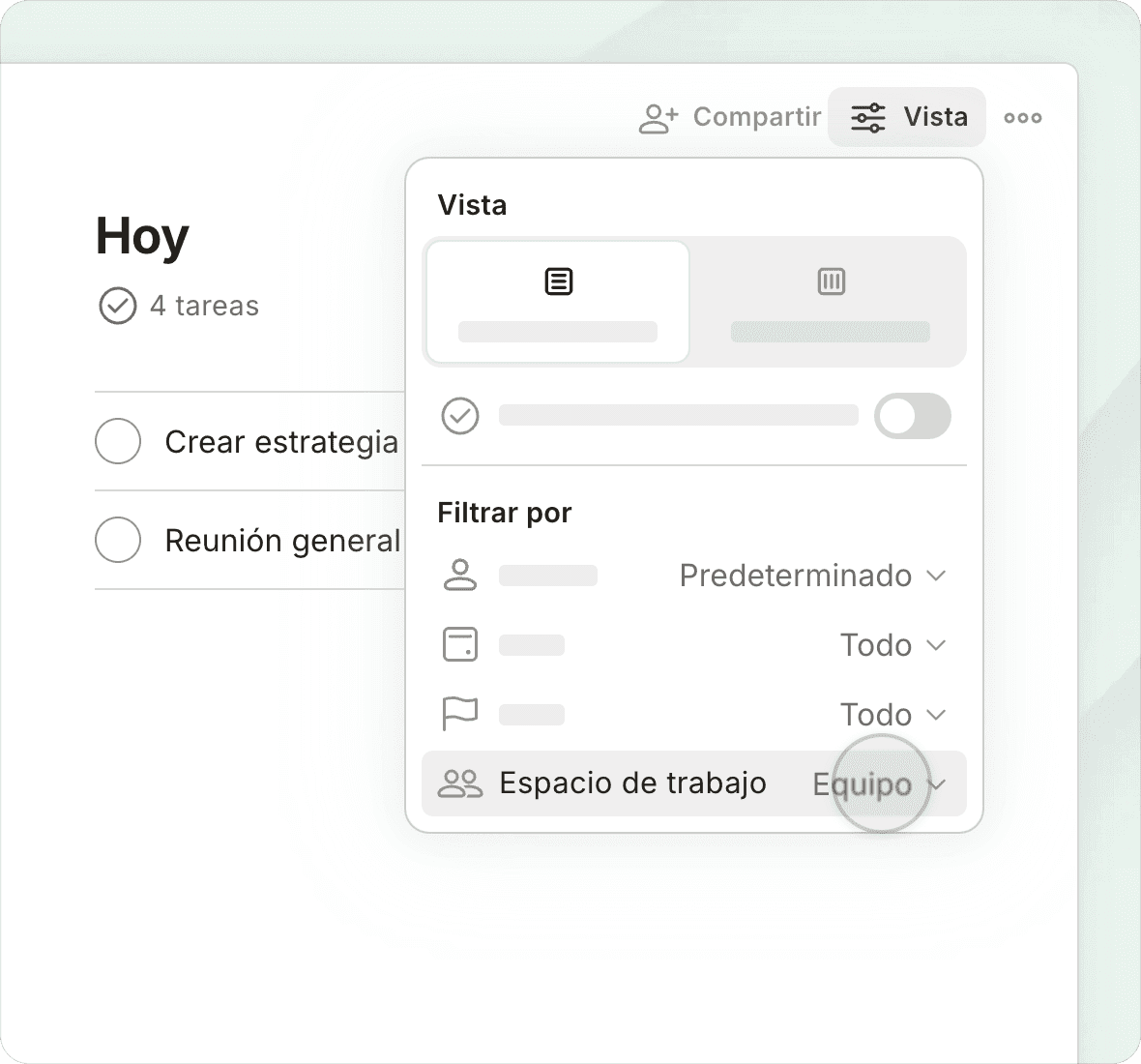The height and width of the screenshot is (1064, 1141).
Task: Click the Espacio de trabajo row label
Action: [632, 783]
